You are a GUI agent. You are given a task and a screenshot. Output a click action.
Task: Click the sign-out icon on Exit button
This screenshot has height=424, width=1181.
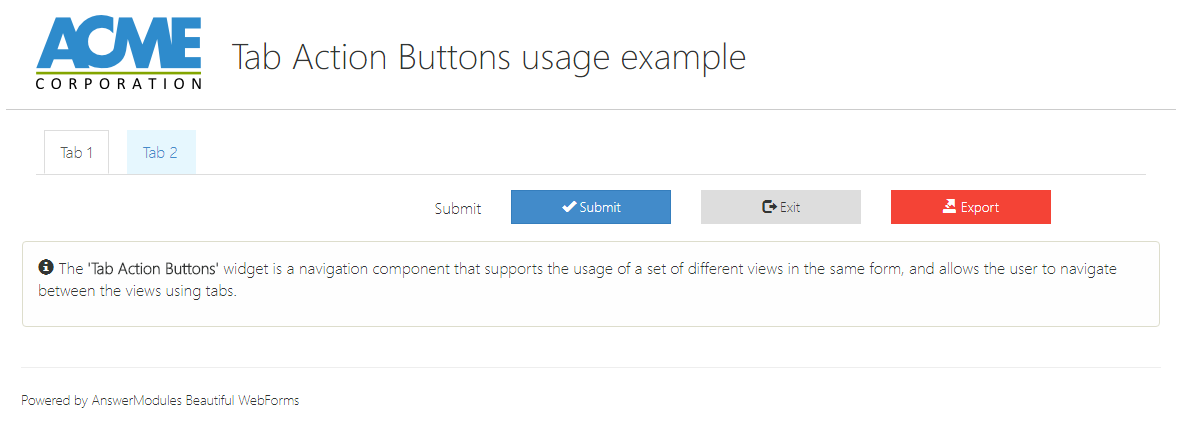point(769,207)
